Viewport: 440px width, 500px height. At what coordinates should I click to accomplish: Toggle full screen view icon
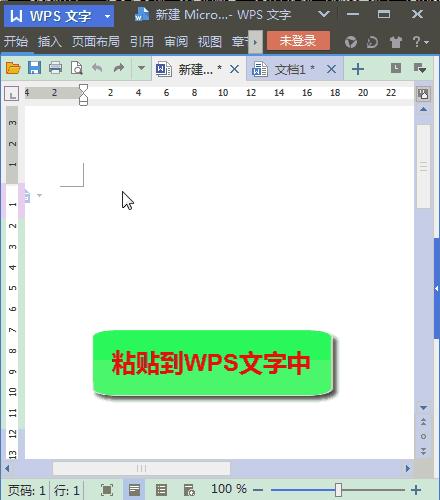coord(107,490)
